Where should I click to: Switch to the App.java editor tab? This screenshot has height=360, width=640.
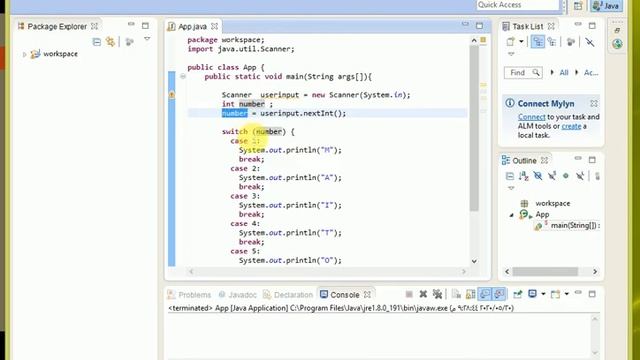[192, 27]
